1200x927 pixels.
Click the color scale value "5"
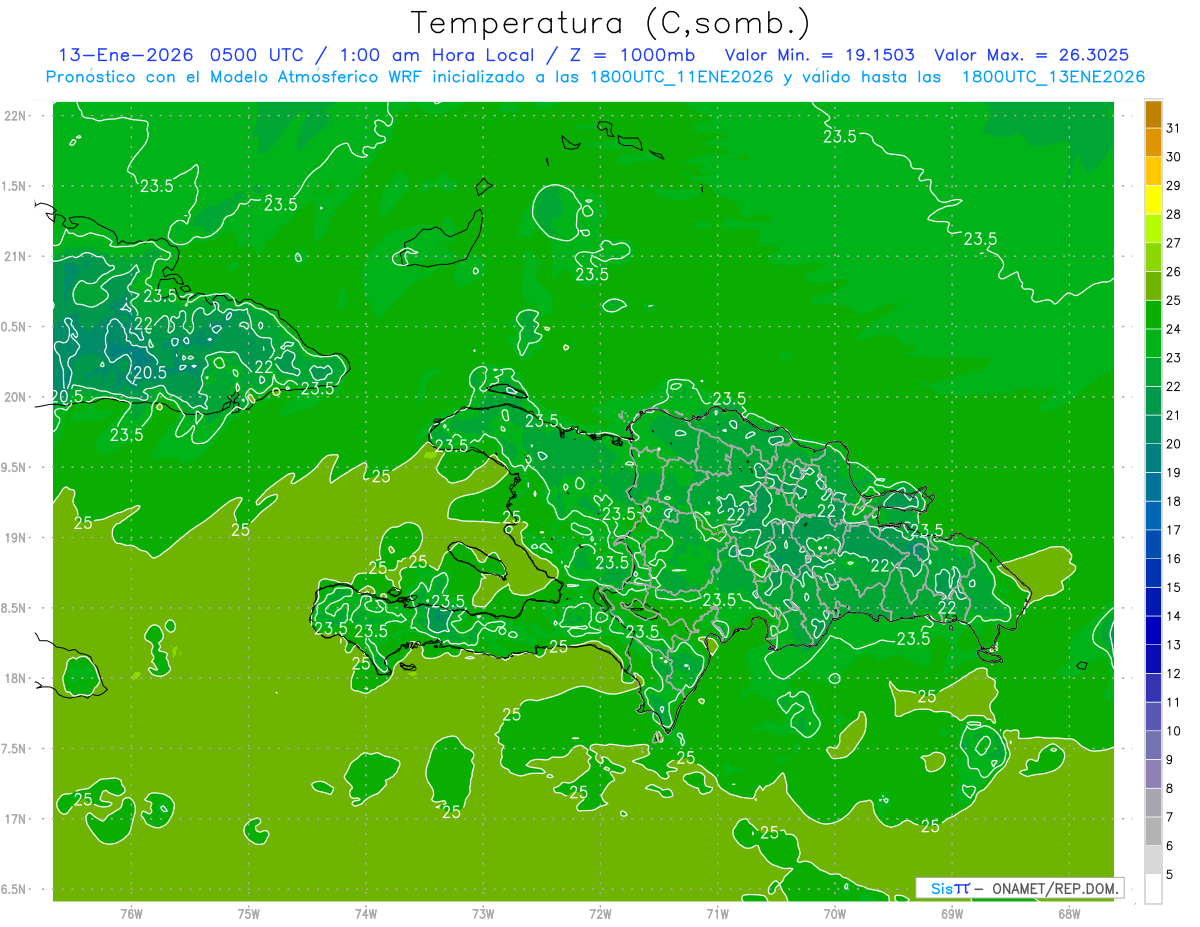(x=1170, y=875)
